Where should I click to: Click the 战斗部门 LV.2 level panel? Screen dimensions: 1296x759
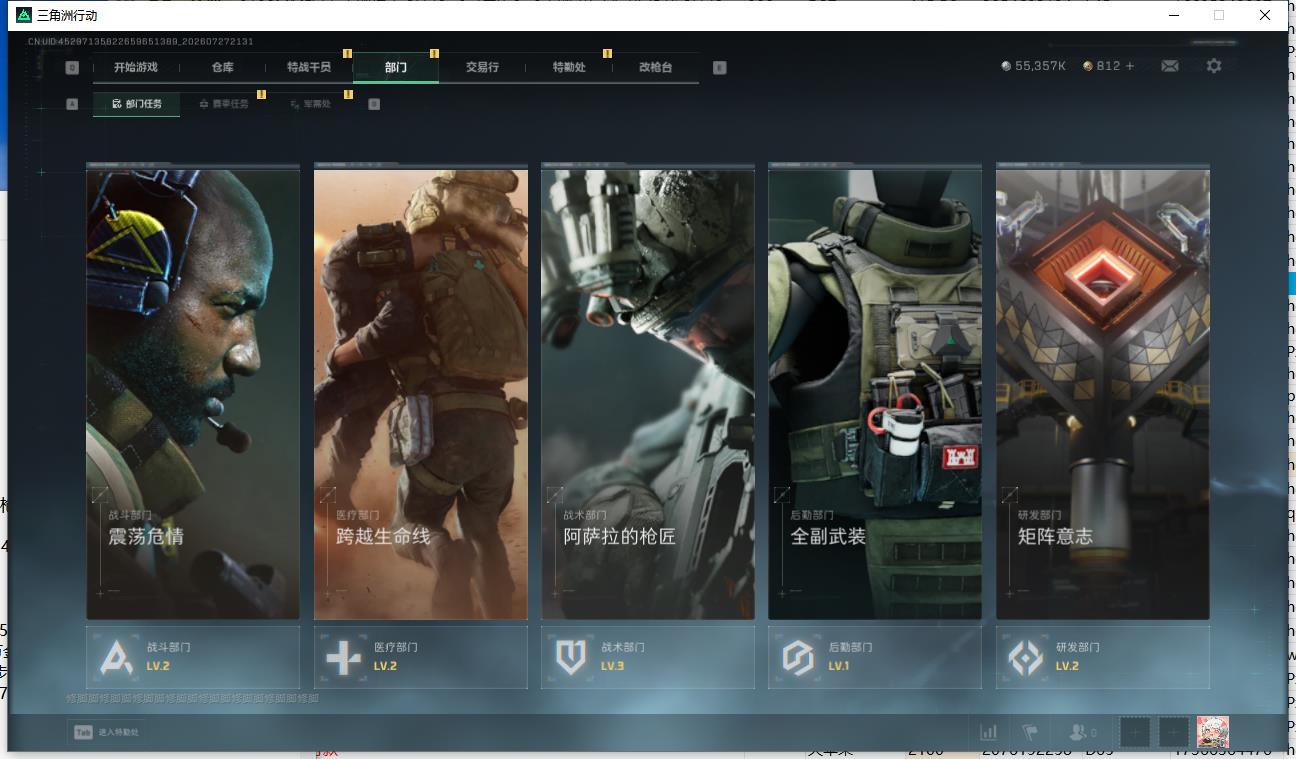(193, 658)
